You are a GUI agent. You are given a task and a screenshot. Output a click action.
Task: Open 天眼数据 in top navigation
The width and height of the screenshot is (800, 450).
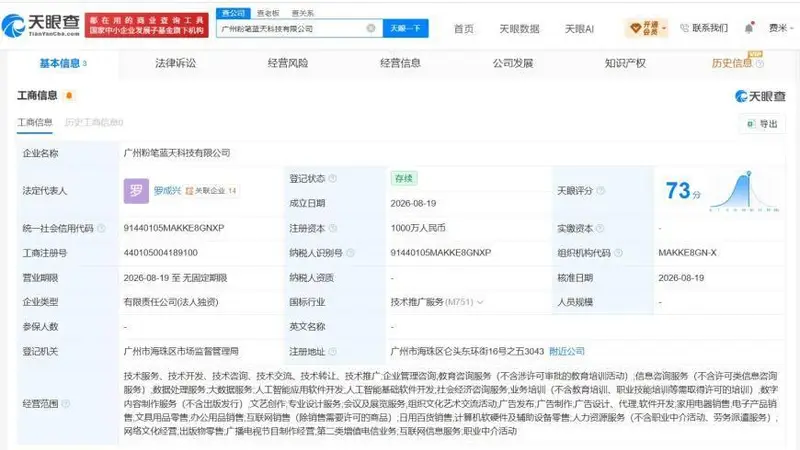(x=519, y=29)
